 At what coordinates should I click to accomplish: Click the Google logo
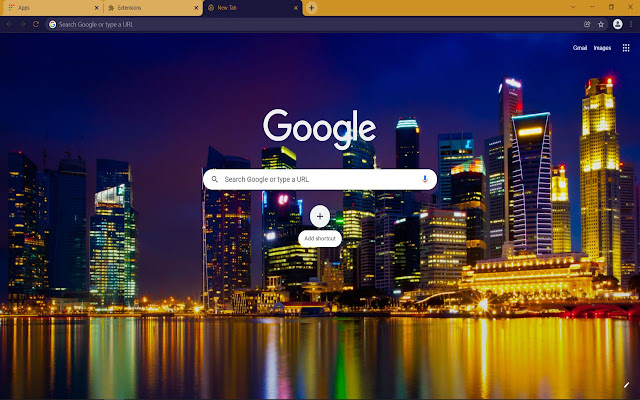click(320, 129)
